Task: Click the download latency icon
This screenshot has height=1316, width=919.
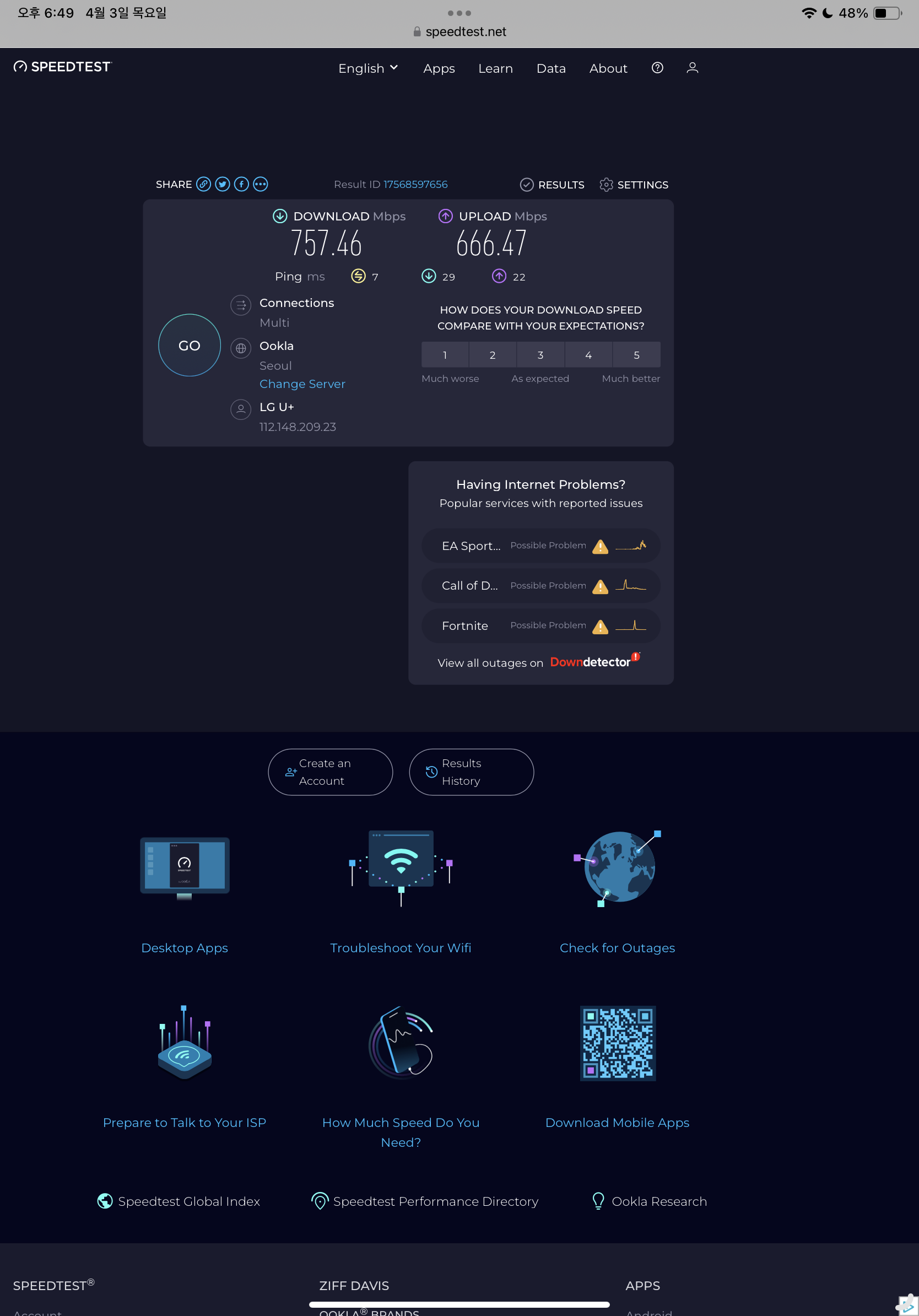Action: pyautogui.click(x=429, y=276)
